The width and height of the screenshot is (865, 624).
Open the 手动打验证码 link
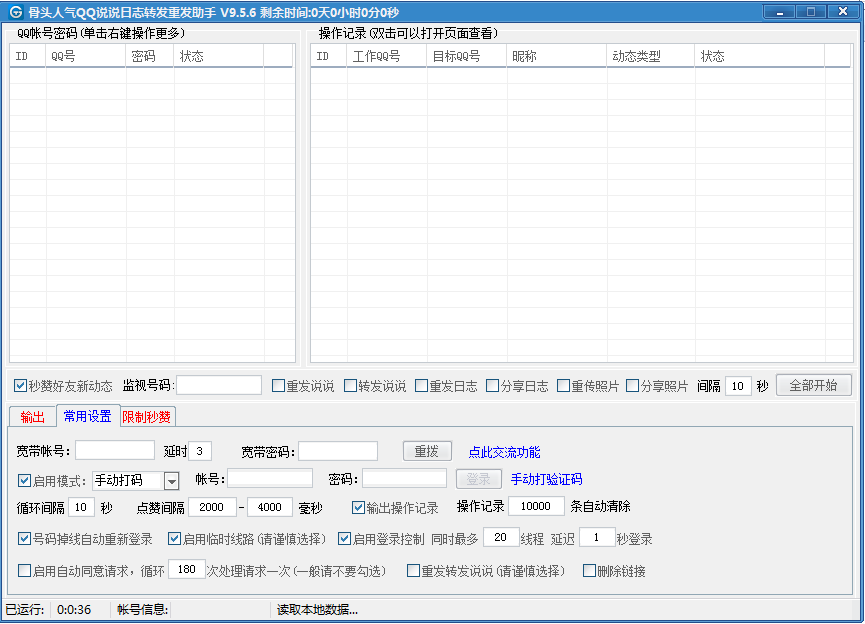546,479
